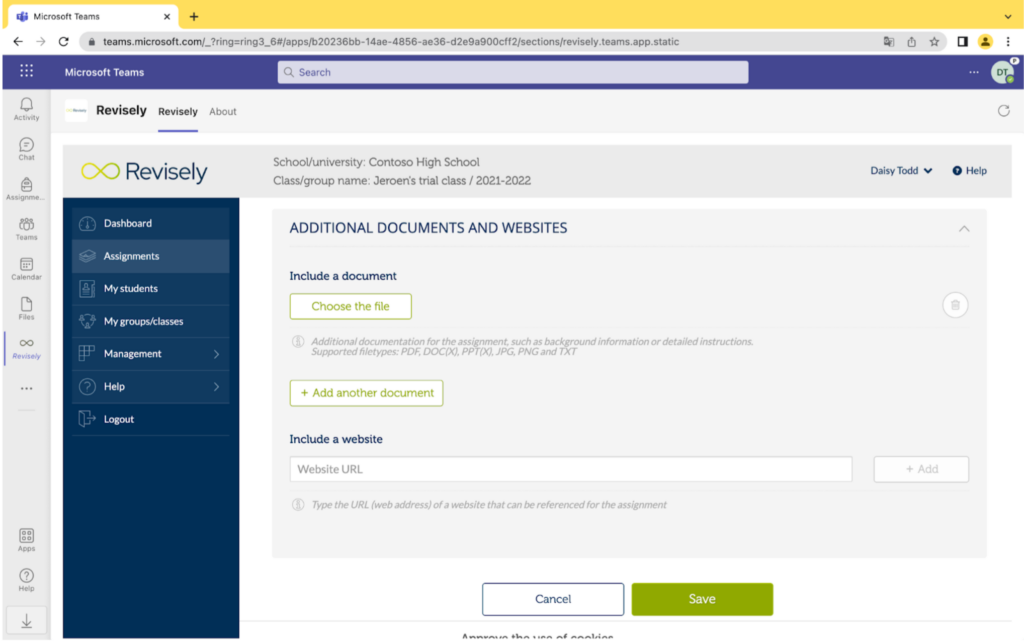Click Add another document button

(x=366, y=393)
